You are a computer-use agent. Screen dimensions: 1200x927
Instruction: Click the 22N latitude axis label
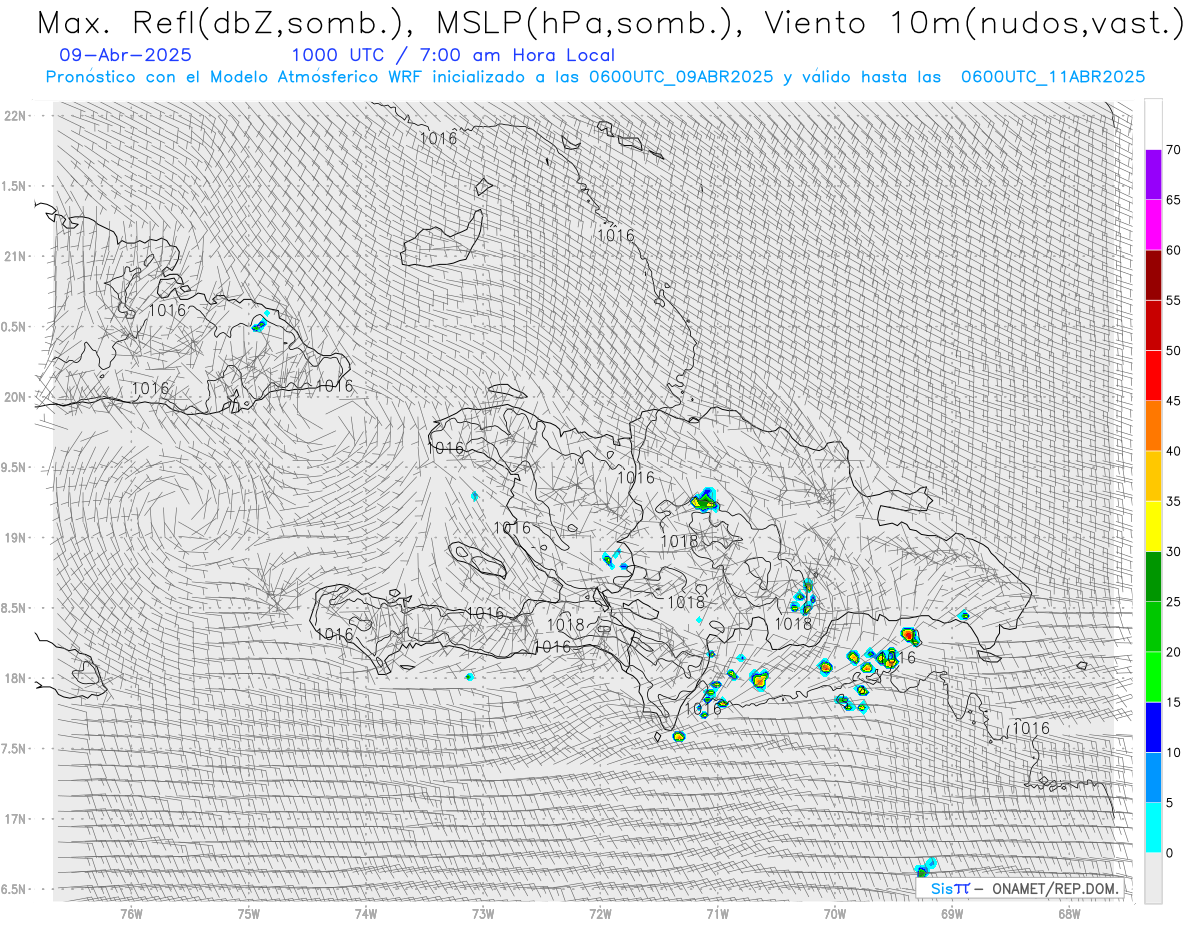14,116
